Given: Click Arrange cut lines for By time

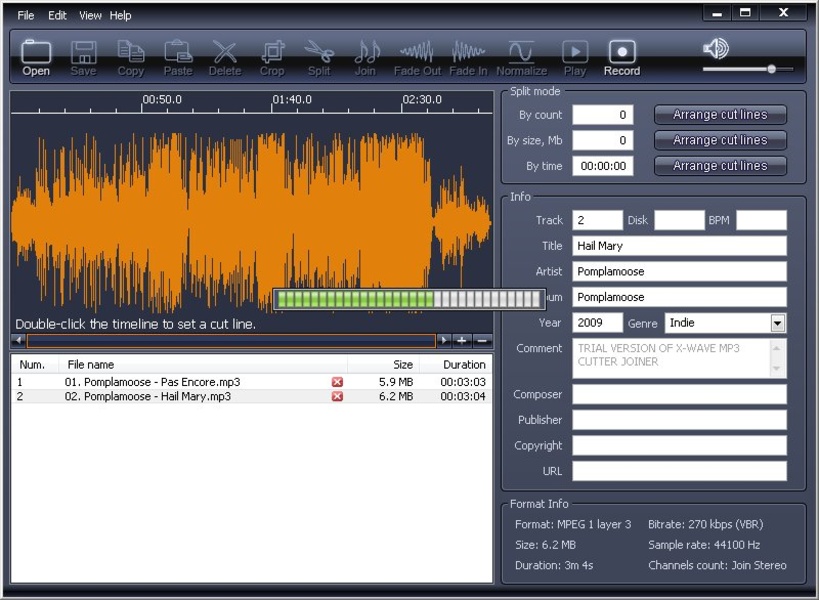Looking at the screenshot, I should coord(720,166).
